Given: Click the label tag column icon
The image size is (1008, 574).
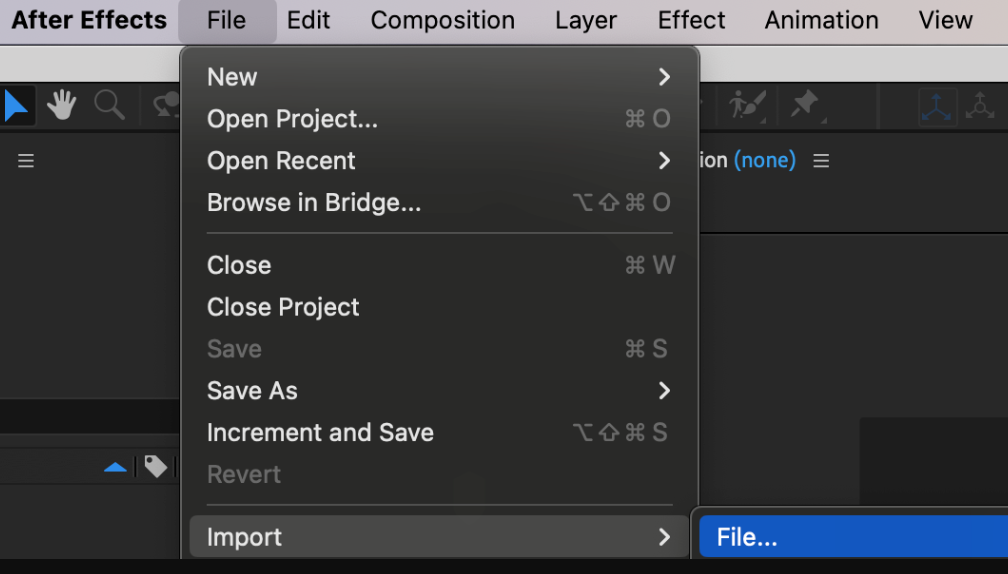Looking at the screenshot, I should [155, 466].
